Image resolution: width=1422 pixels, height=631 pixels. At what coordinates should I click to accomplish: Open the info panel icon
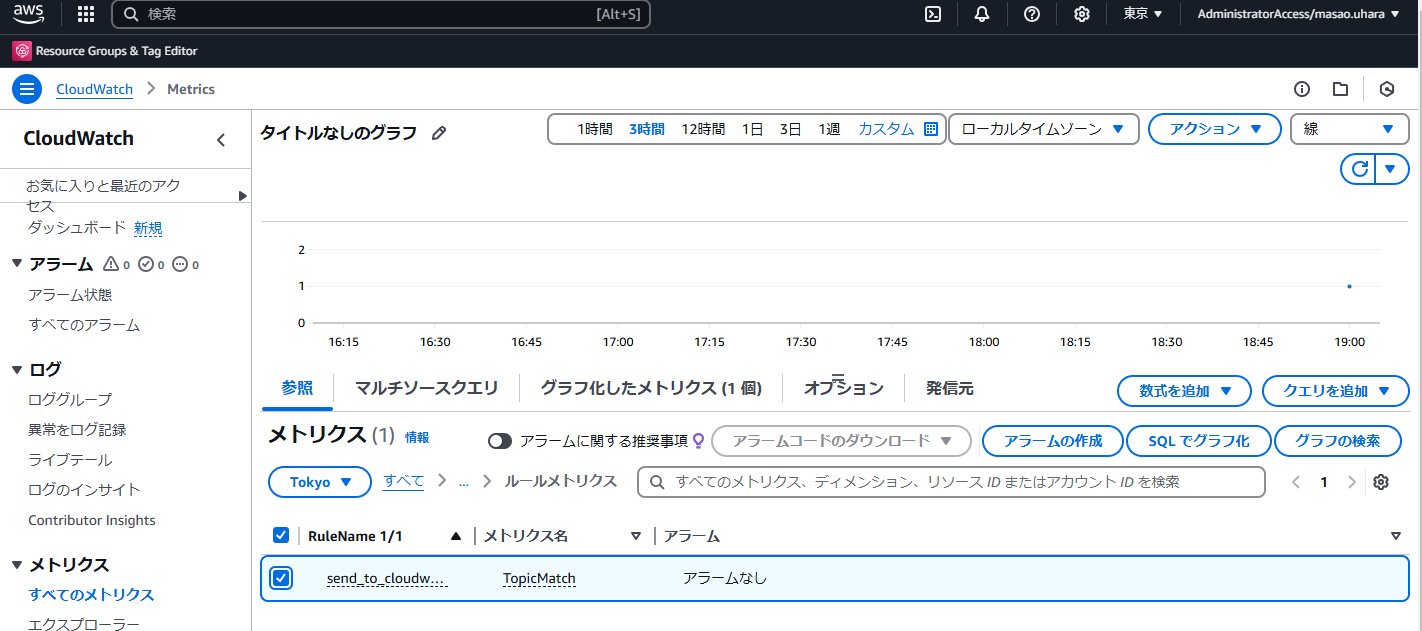[1302, 89]
